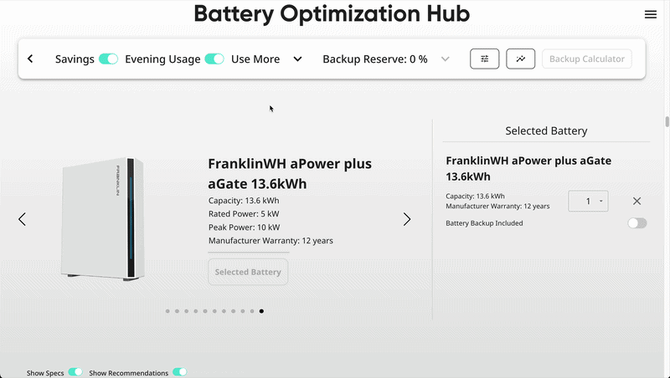Click the page's vertical scrollbar thumb
Image resolution: width=670 pixels, height=378 pixels.
(667, 121)
